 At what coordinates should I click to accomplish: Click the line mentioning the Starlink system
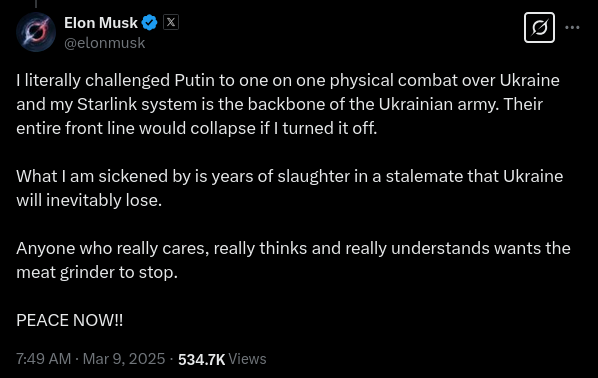click(280, 105)
